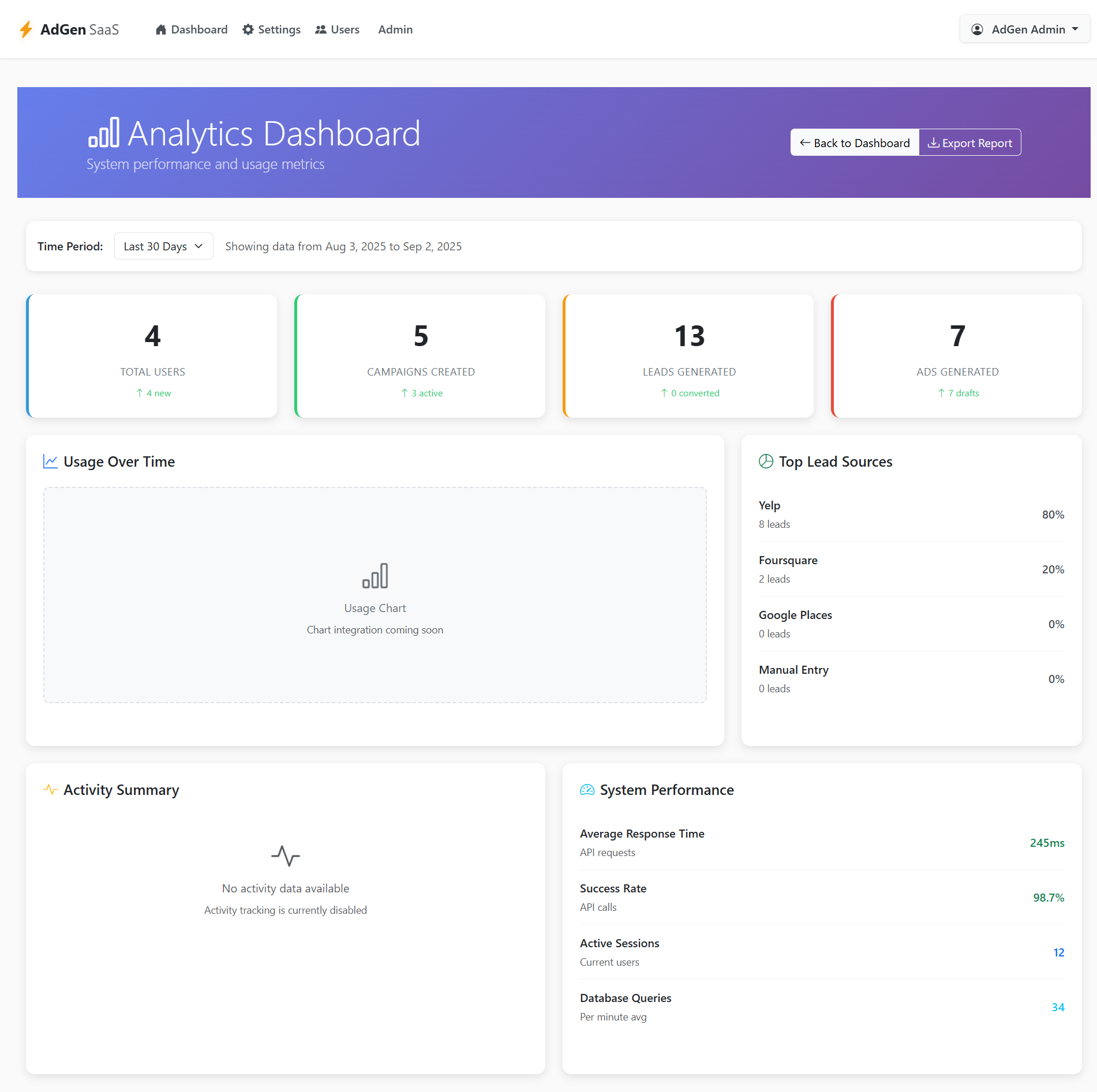Click the pulse icon beside Activity Summary heading
1097x1092 pixels.
pos(51,790)
